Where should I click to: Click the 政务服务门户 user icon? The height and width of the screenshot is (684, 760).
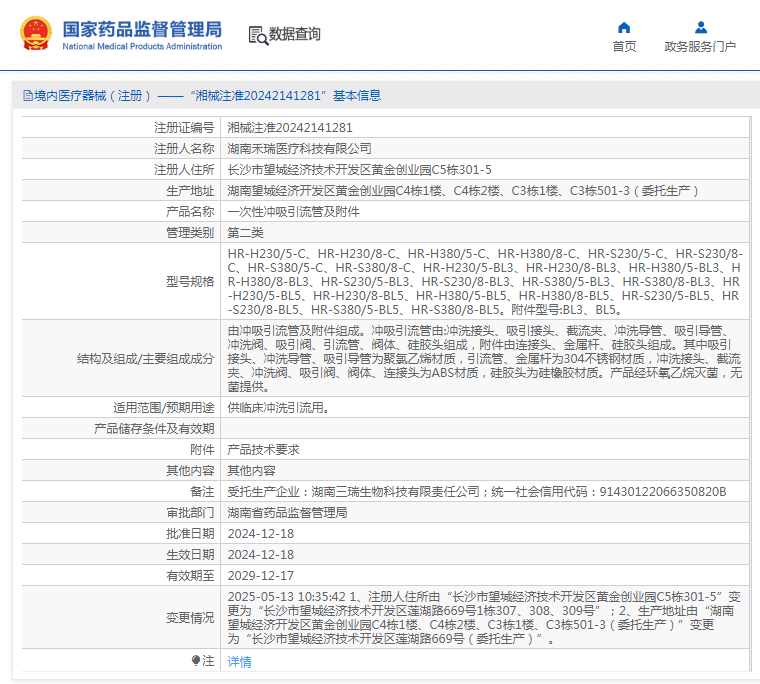pyautogui.click(x=700, y=27)
